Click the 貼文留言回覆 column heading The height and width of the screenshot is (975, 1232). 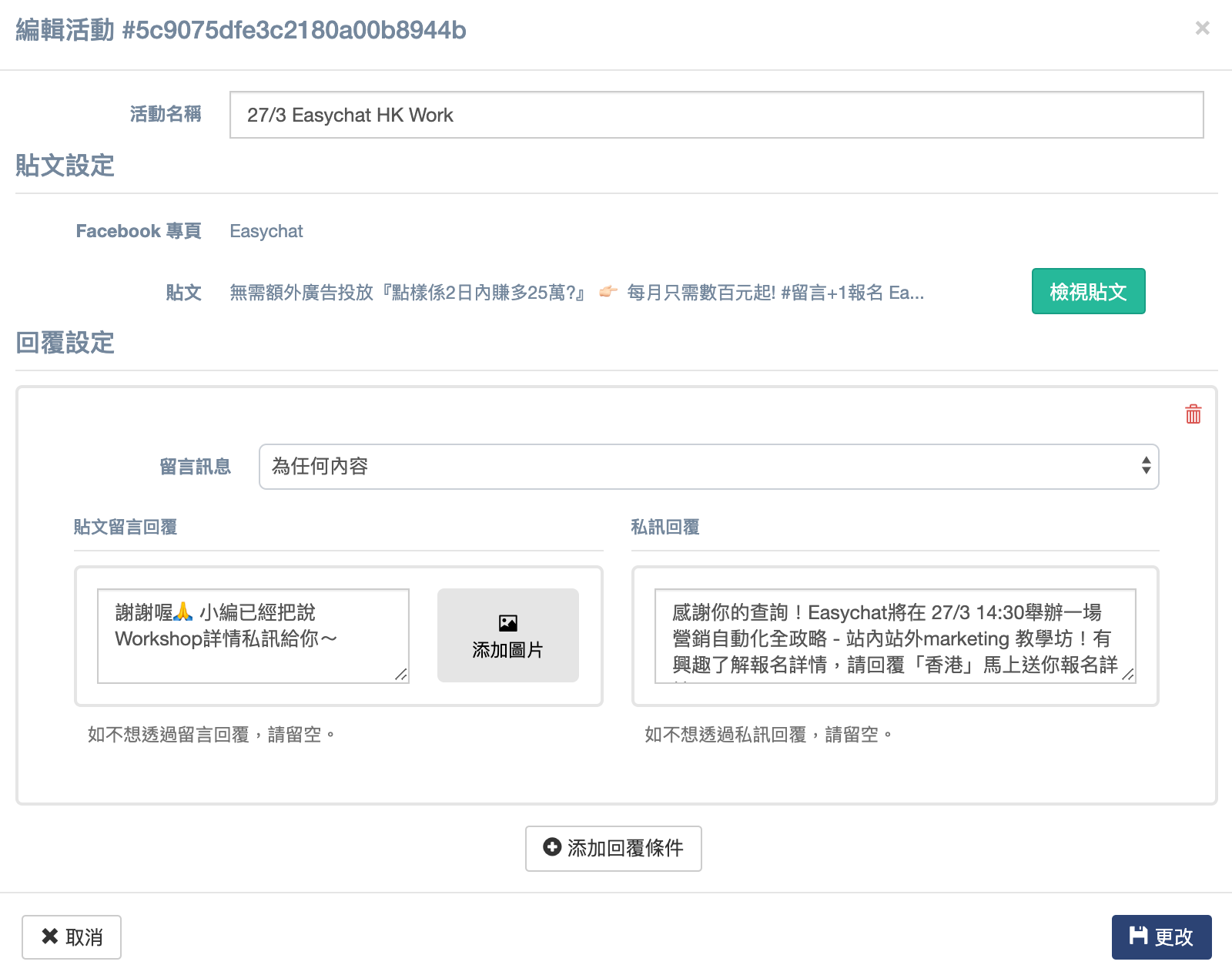126,527
